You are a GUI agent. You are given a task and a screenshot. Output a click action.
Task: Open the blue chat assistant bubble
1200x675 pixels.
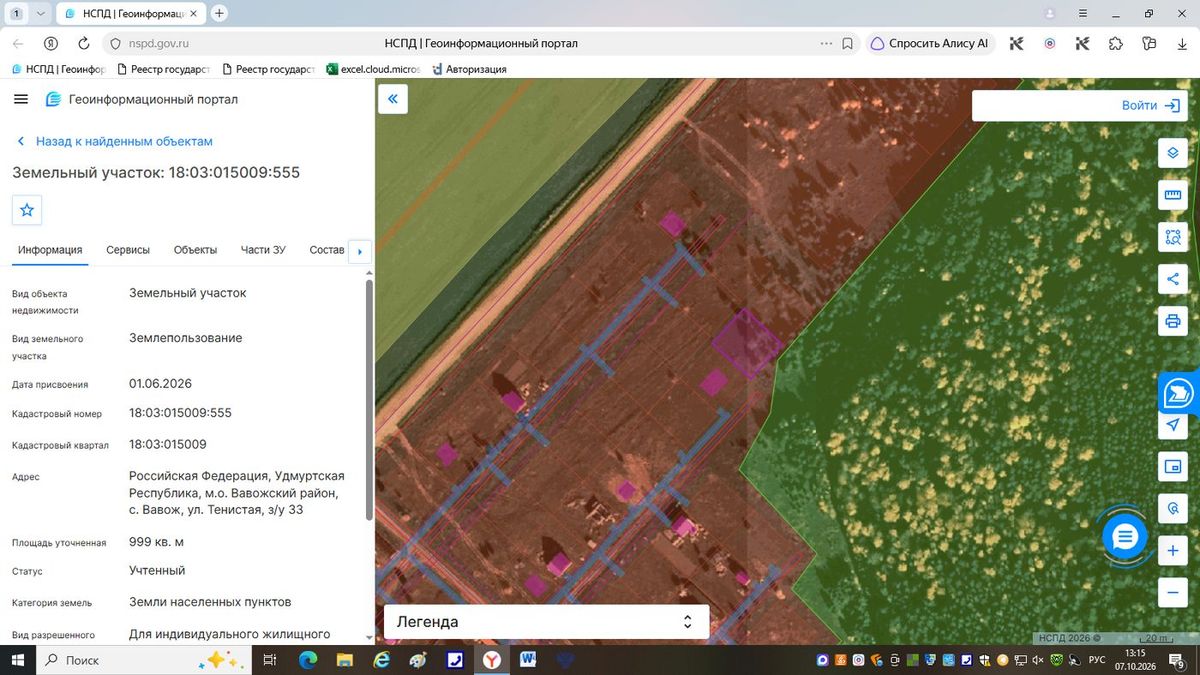[1125, 537]
